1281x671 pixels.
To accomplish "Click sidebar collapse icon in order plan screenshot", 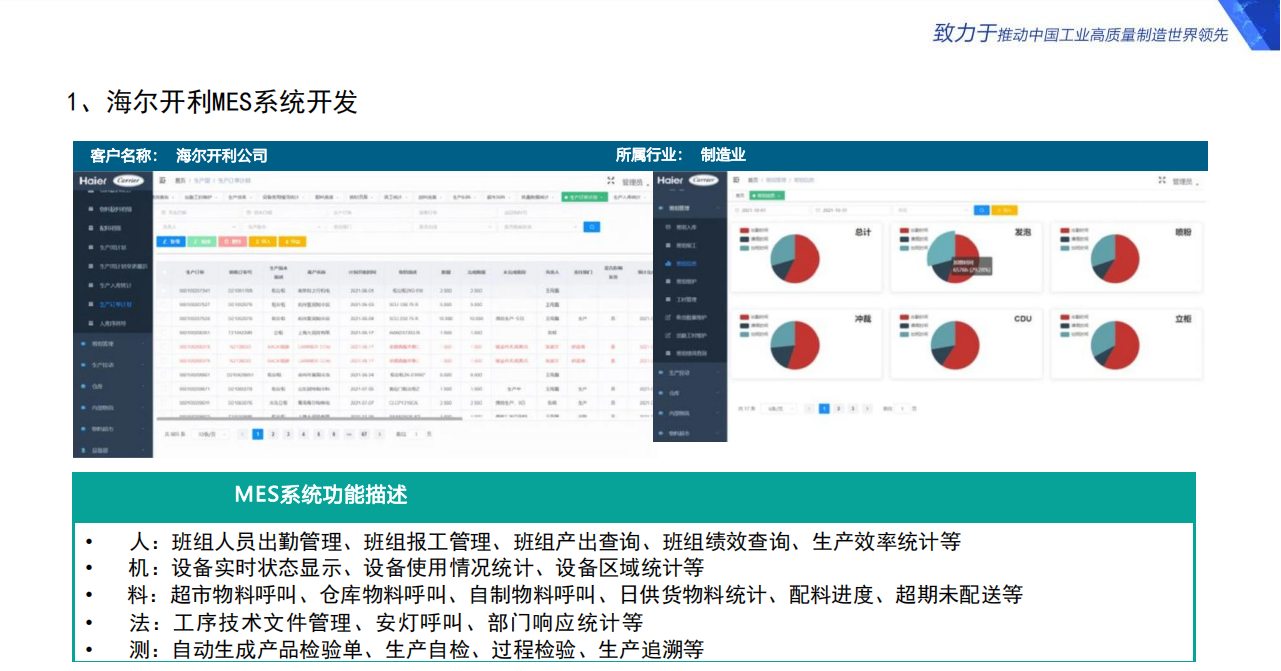I will pos(162,180).
